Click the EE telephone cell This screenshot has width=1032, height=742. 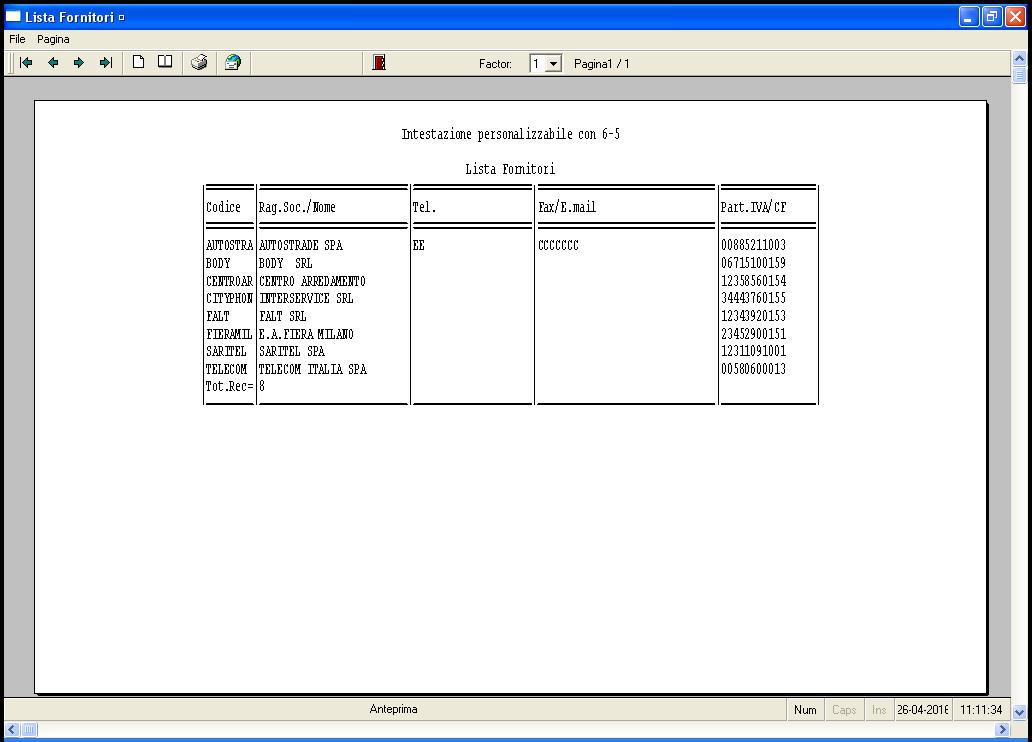(419, 245)
